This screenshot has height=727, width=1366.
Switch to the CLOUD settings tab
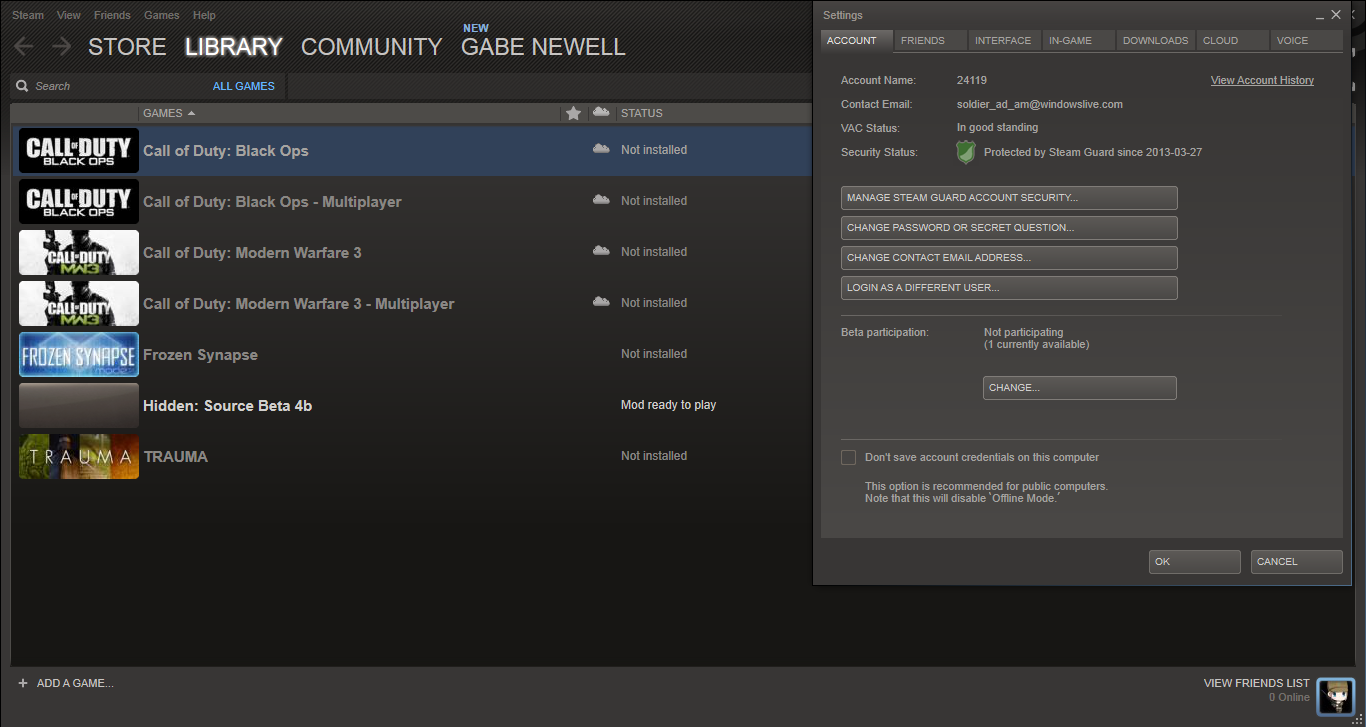click(1231, 41)
